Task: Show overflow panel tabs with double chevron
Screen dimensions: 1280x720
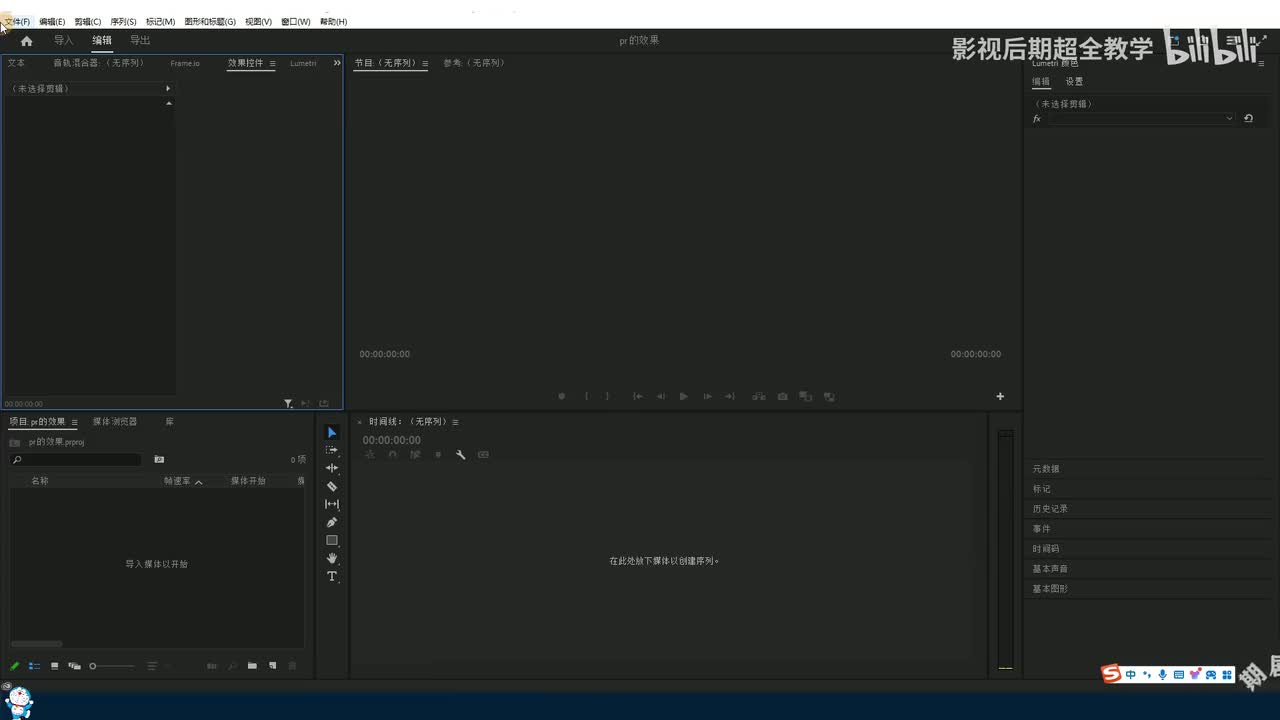Action: coord(337,63)
